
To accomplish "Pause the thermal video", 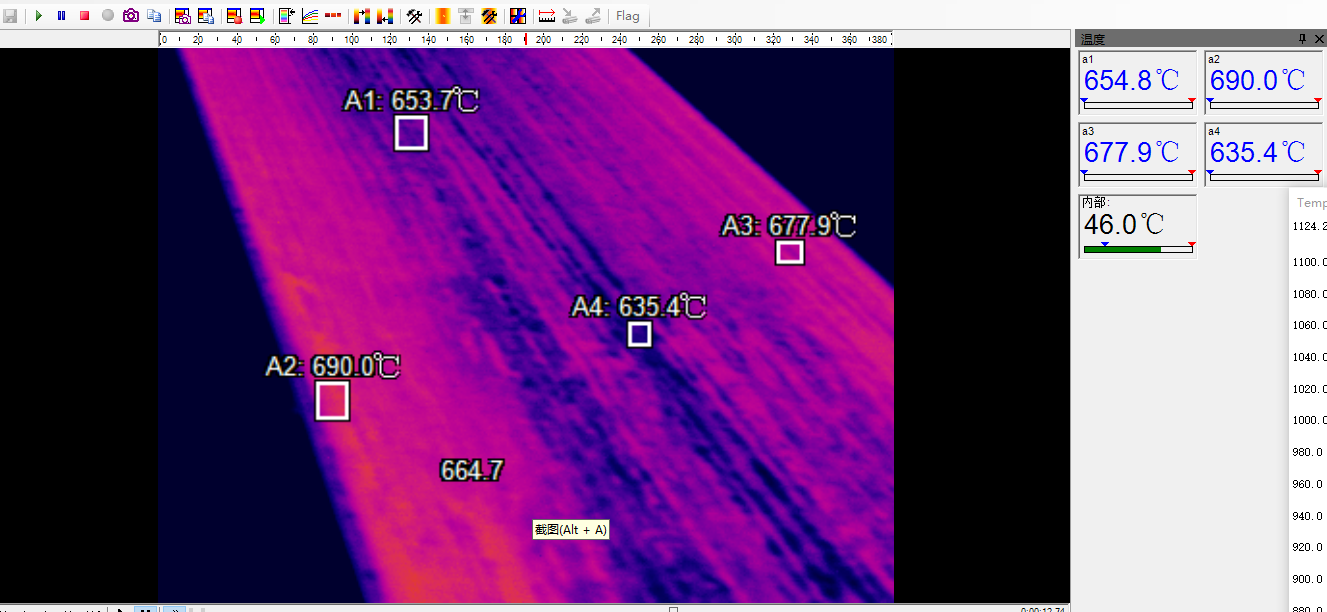I will click(61, 16).
